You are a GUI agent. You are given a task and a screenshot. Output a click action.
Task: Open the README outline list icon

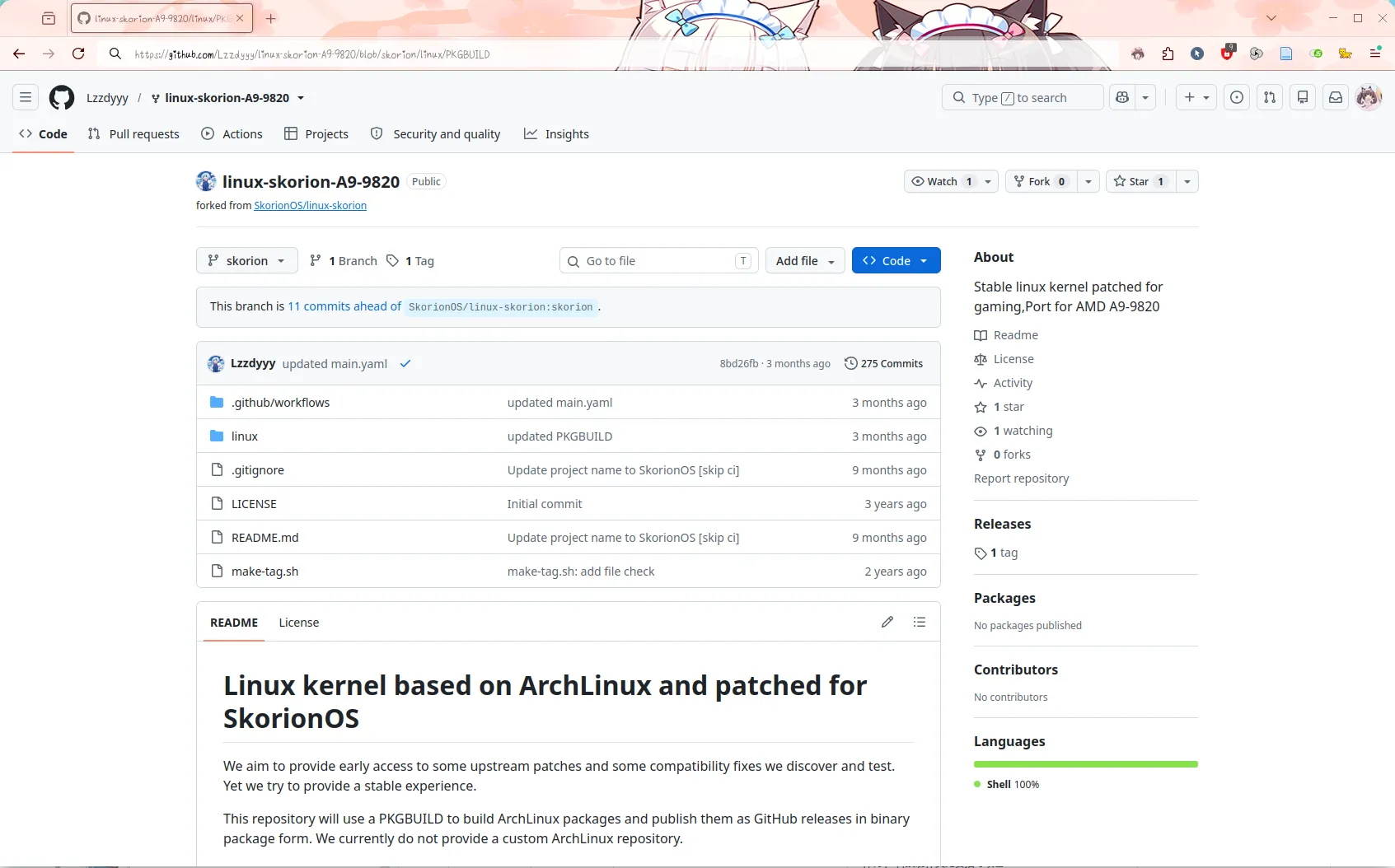pos(920,622)
